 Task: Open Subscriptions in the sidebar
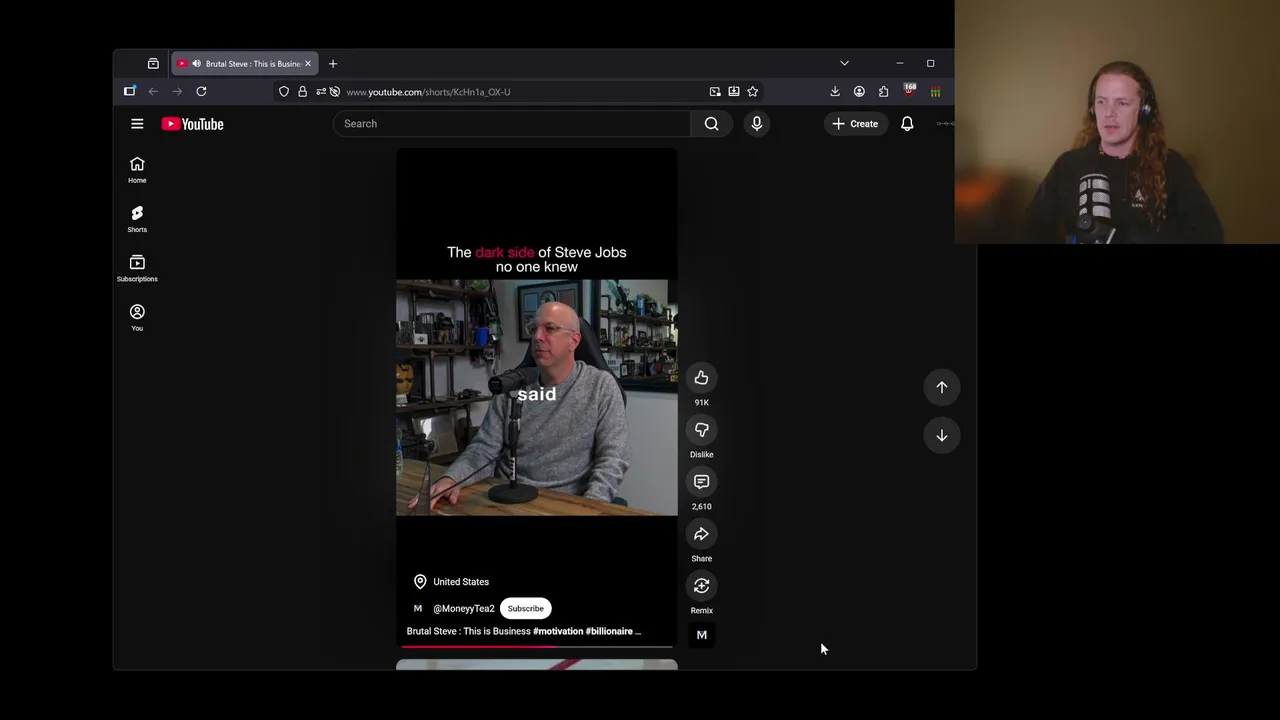pos(137,268)
